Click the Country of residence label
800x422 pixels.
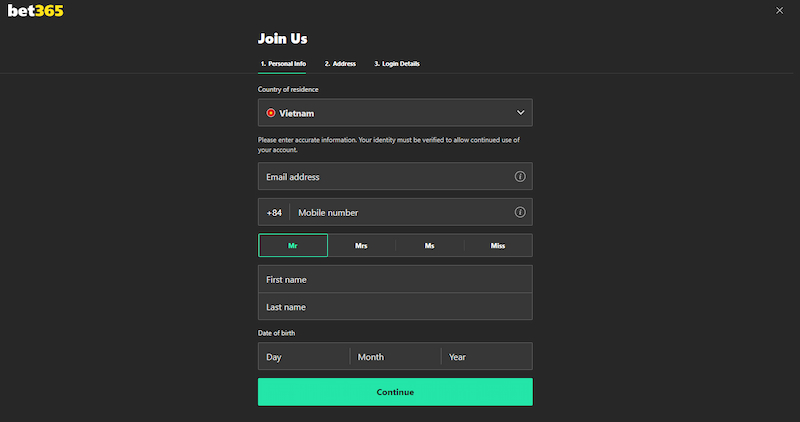point(288,89)
